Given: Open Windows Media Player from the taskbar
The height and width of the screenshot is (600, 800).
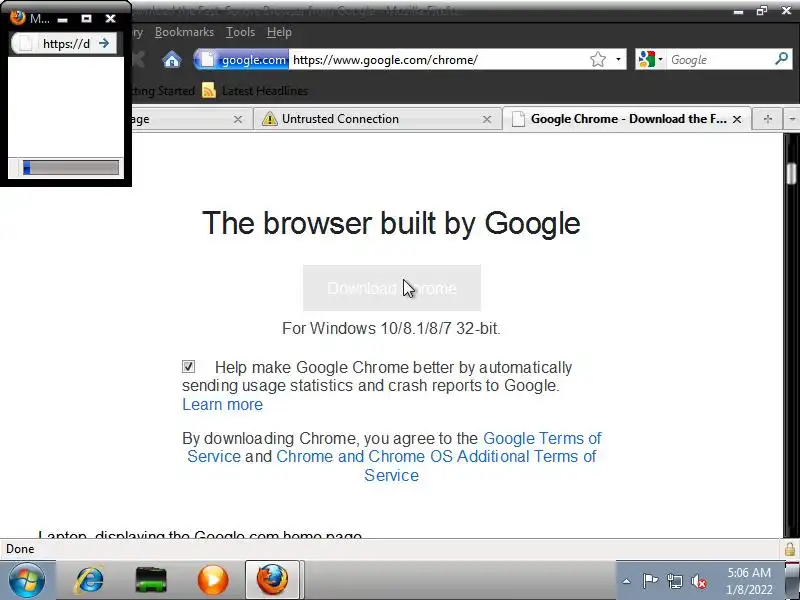Looking at the screenshot, I should 213,580.
